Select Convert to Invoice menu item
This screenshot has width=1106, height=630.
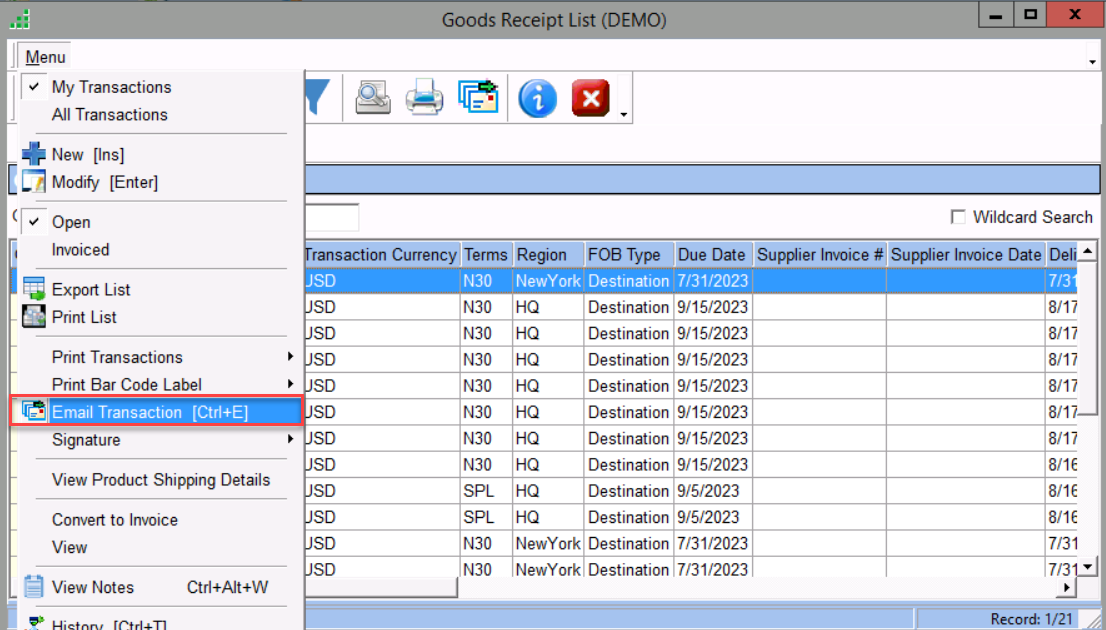point(115,520)
